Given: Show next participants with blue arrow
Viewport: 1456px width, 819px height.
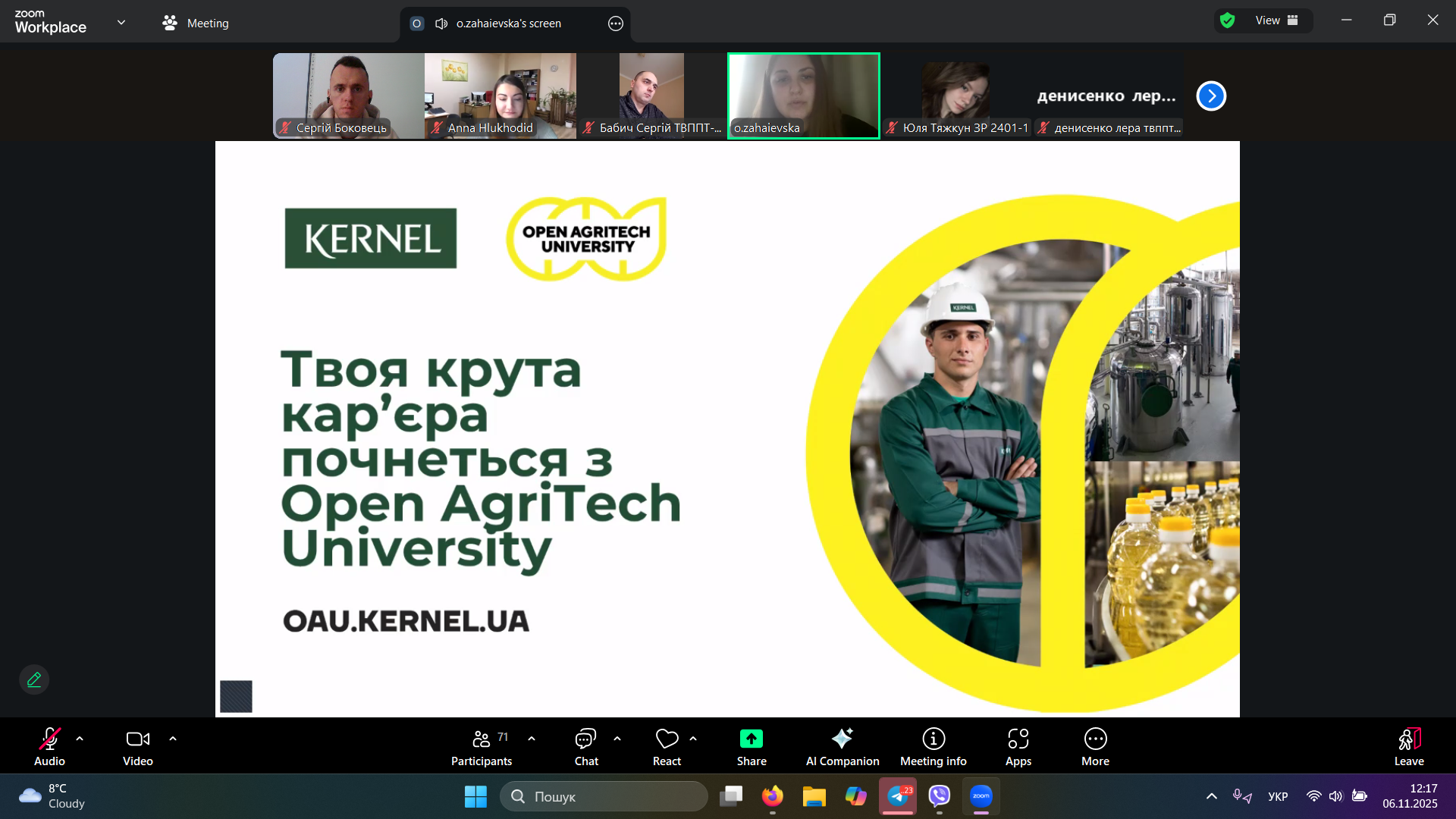Looking at the screenshot, I should pyautogui.click(x=1210, y=96).
